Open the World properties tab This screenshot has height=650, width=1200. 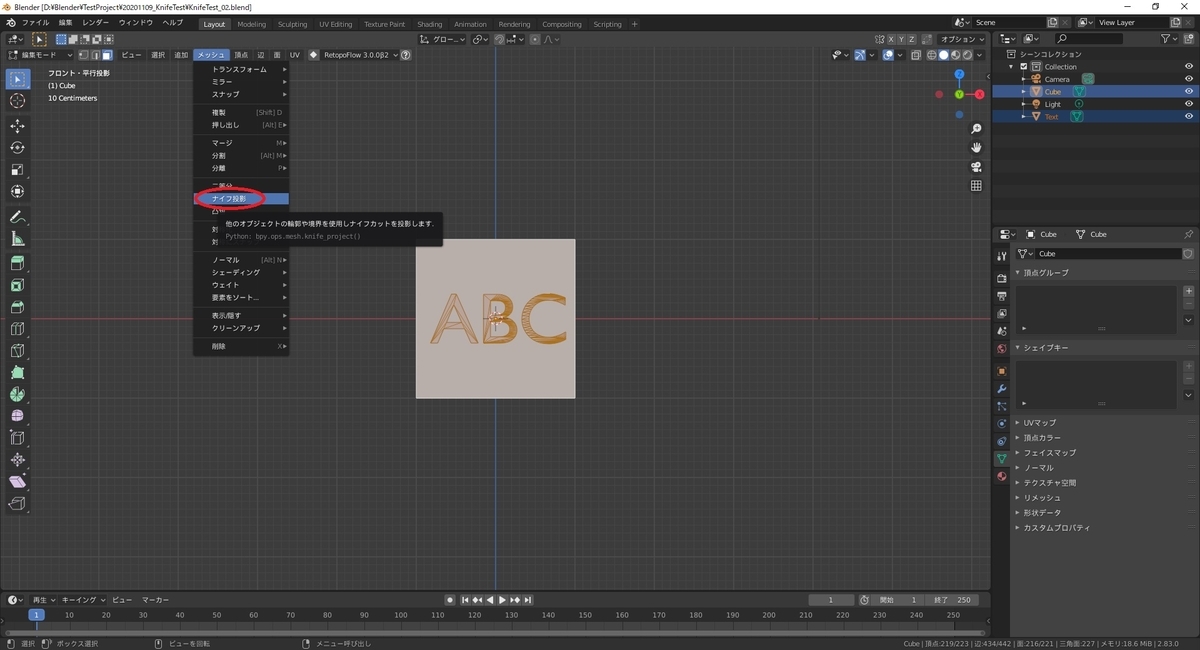1001,349
